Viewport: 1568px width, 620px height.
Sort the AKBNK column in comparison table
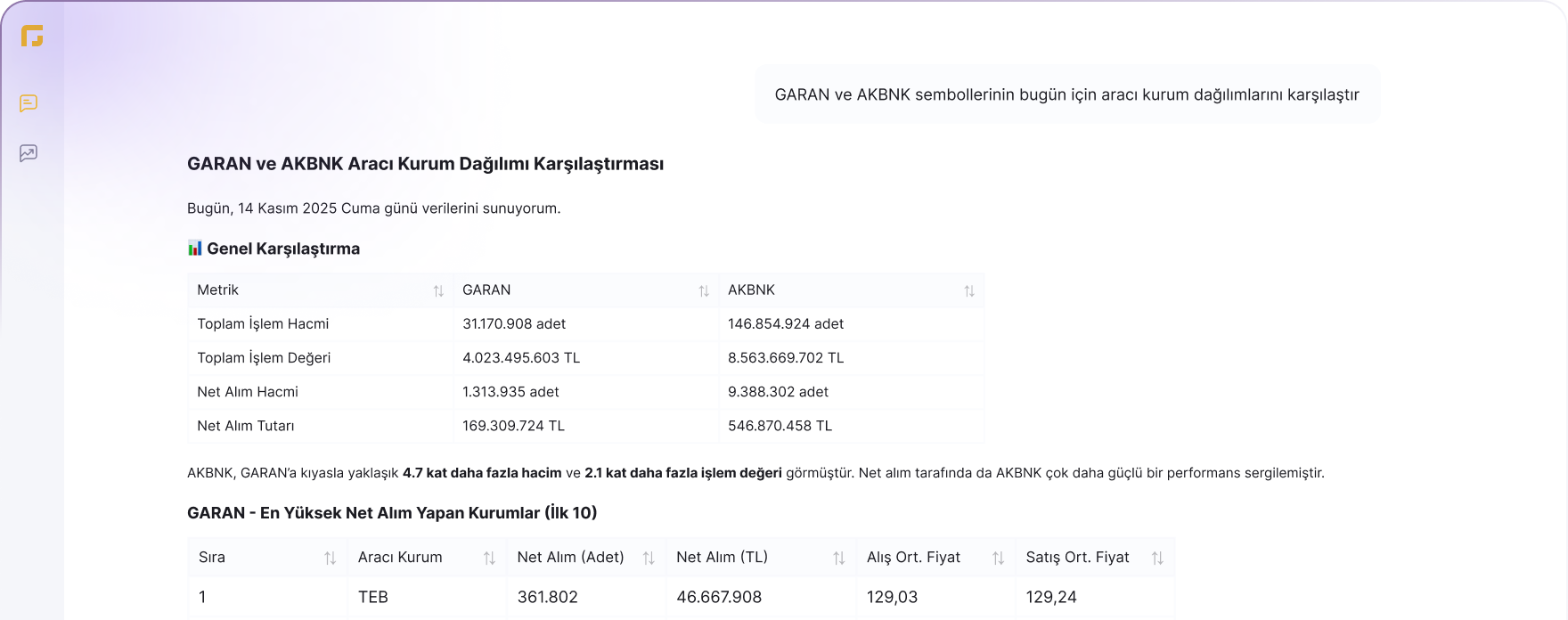point(969,291)
